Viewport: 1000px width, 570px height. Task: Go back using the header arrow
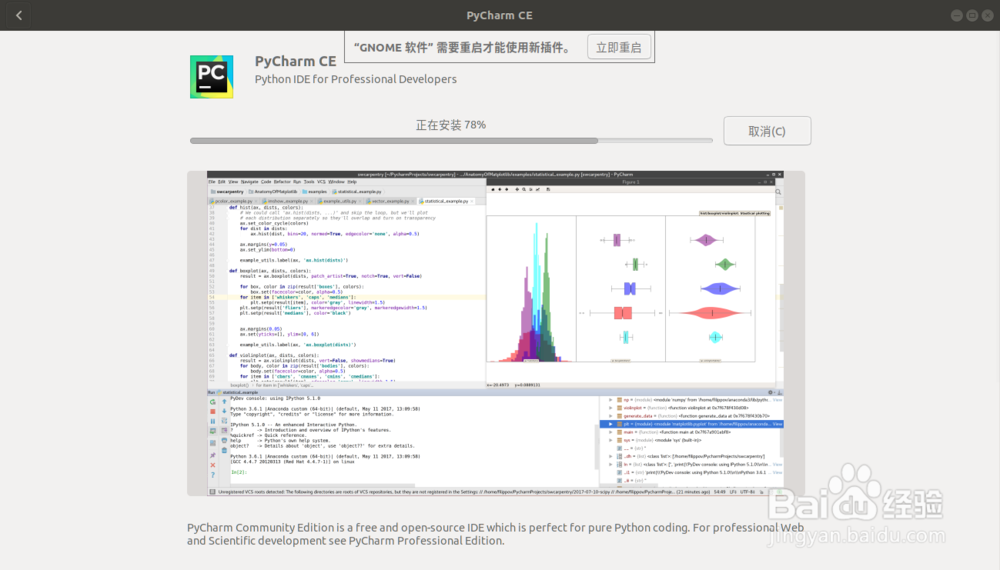(x=19, y=15)
